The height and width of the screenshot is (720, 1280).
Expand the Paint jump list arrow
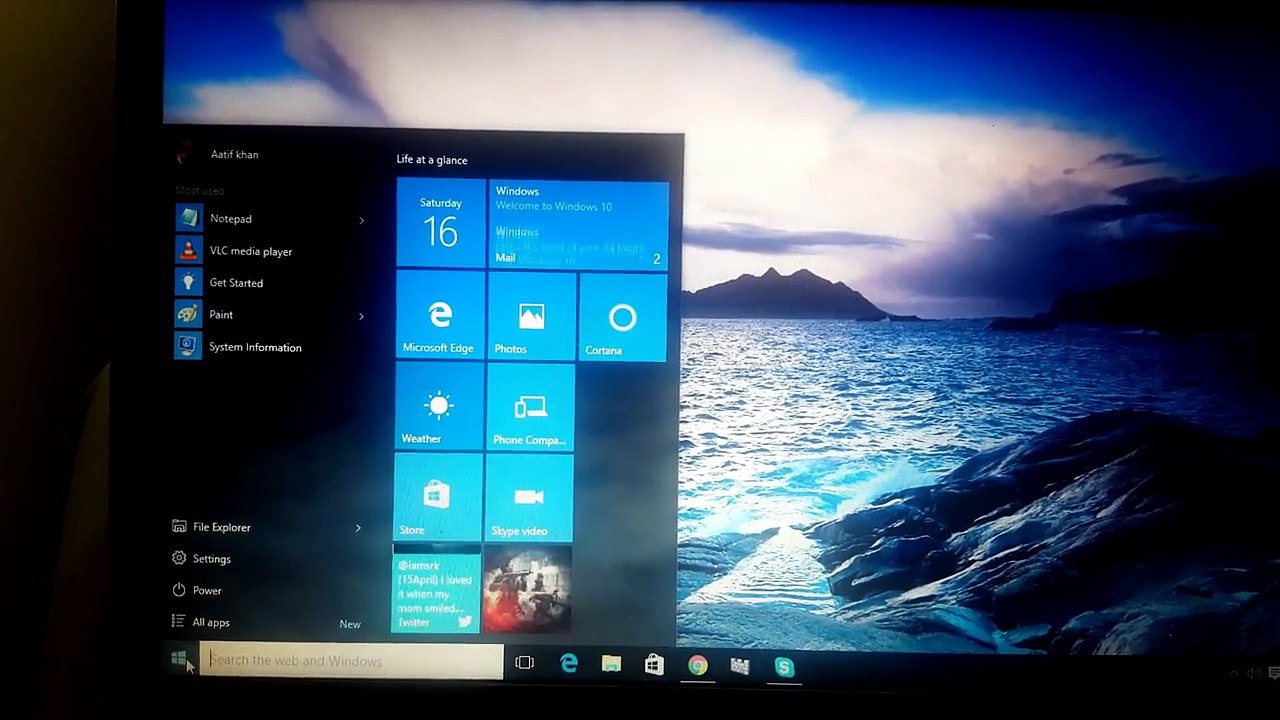click(361, 316)
